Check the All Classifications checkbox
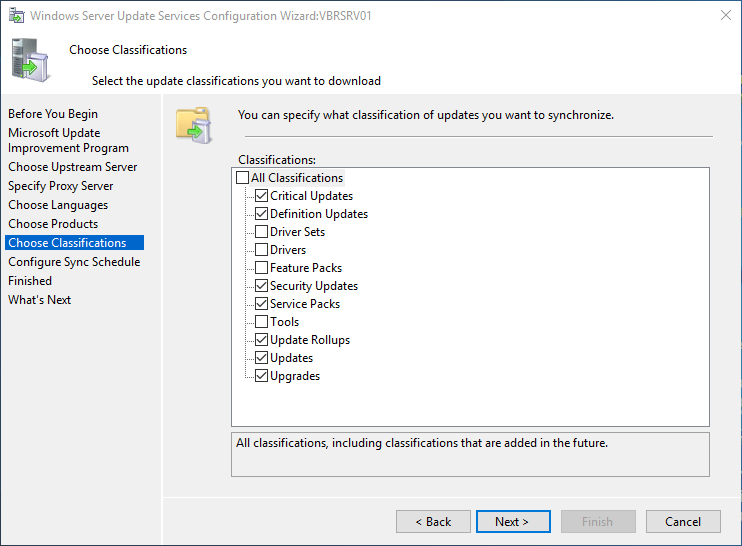 243,178
